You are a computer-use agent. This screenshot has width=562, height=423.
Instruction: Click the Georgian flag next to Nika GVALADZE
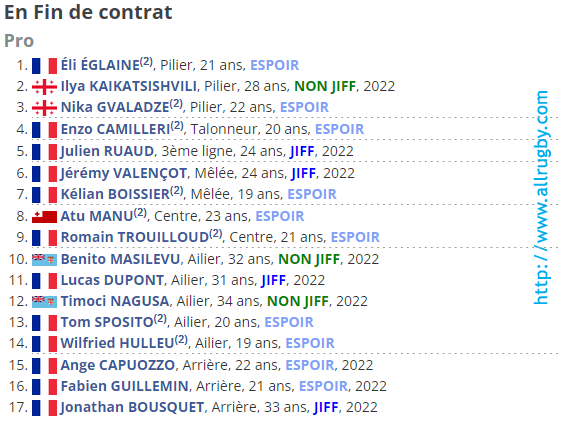(x=44, y=108)
